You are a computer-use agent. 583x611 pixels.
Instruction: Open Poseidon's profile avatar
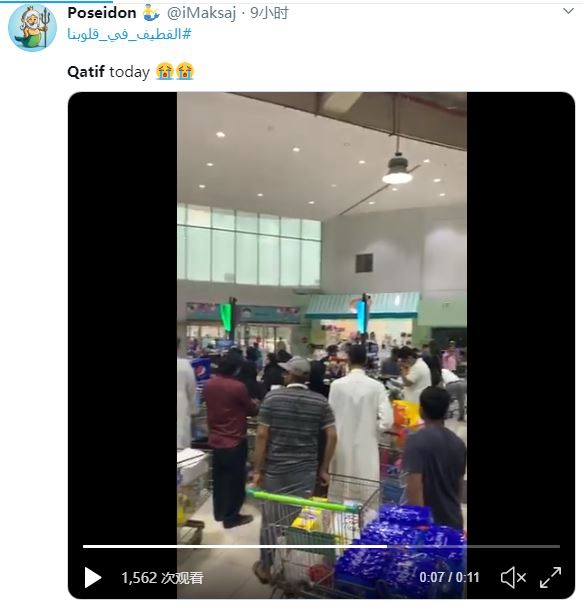[32, 27]
